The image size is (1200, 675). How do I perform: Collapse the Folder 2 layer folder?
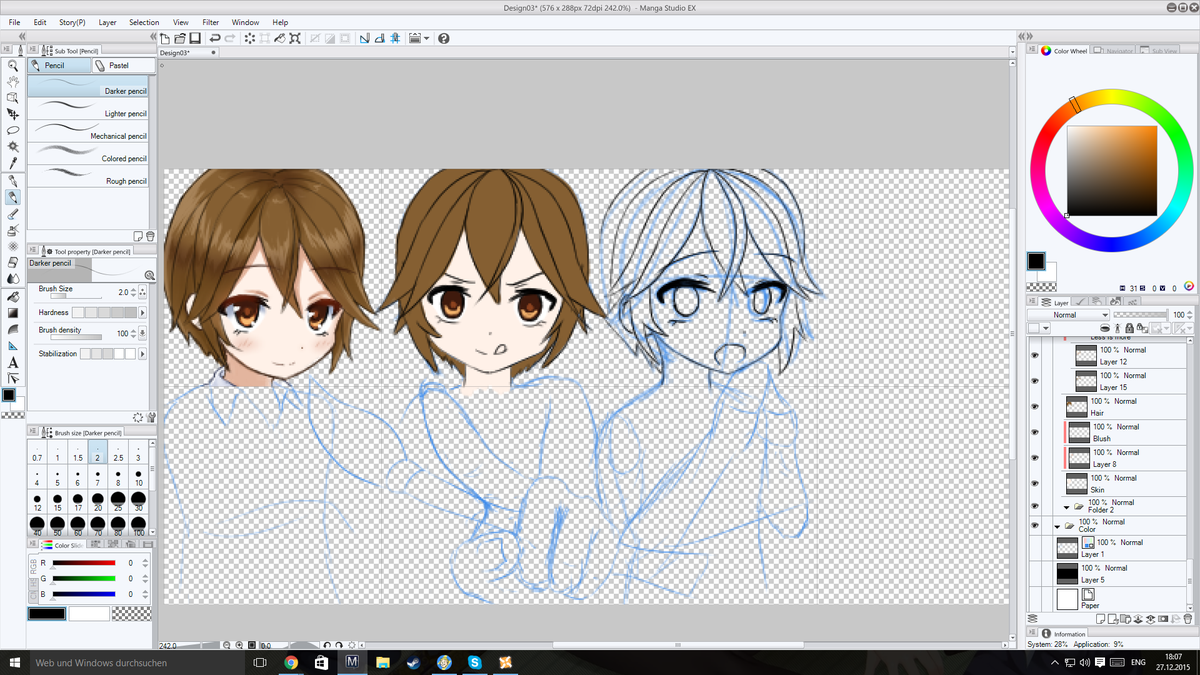(1067, 507)
